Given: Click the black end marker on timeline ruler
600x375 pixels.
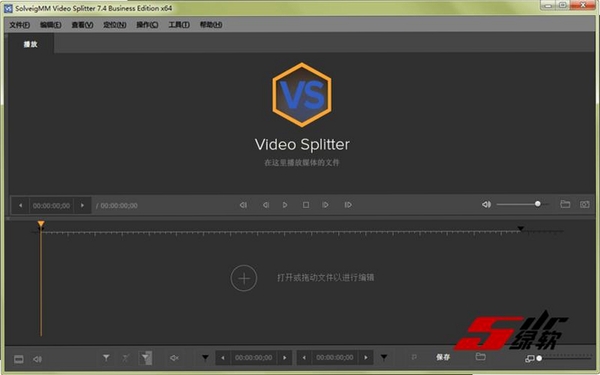Looking at the screenshot, I should pos(520,228).
